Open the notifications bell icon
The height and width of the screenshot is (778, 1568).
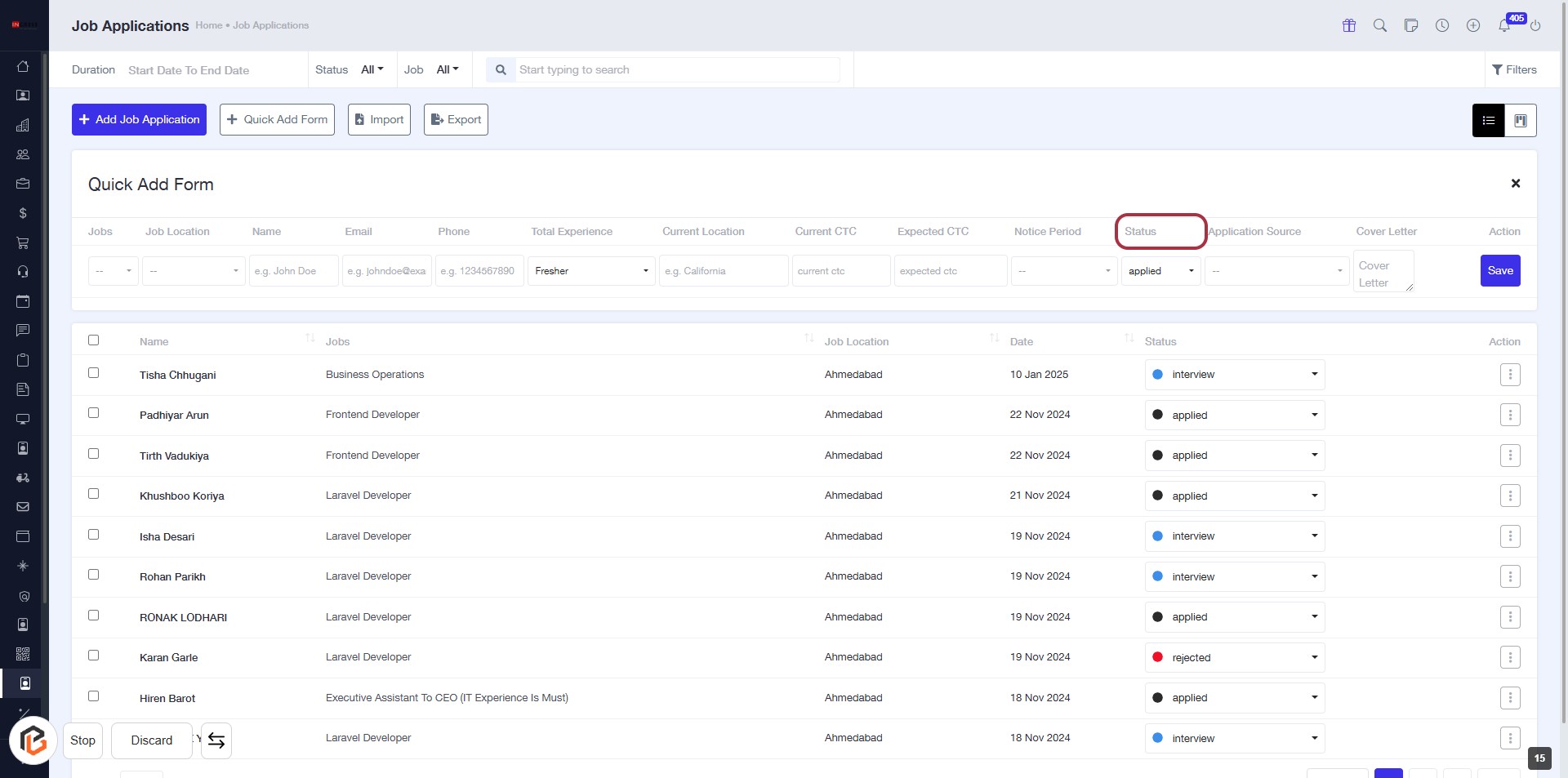(x=1504, y=25)
